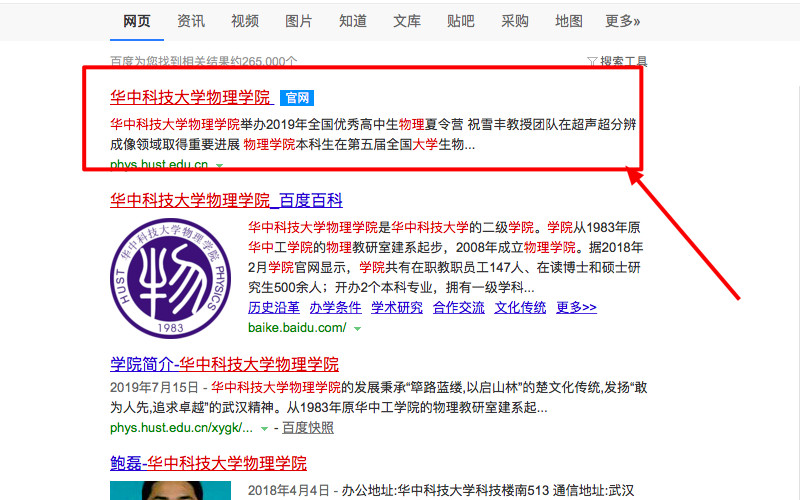Open the 华中科技大学物理学院 official site result title

(x=190, y=98)
